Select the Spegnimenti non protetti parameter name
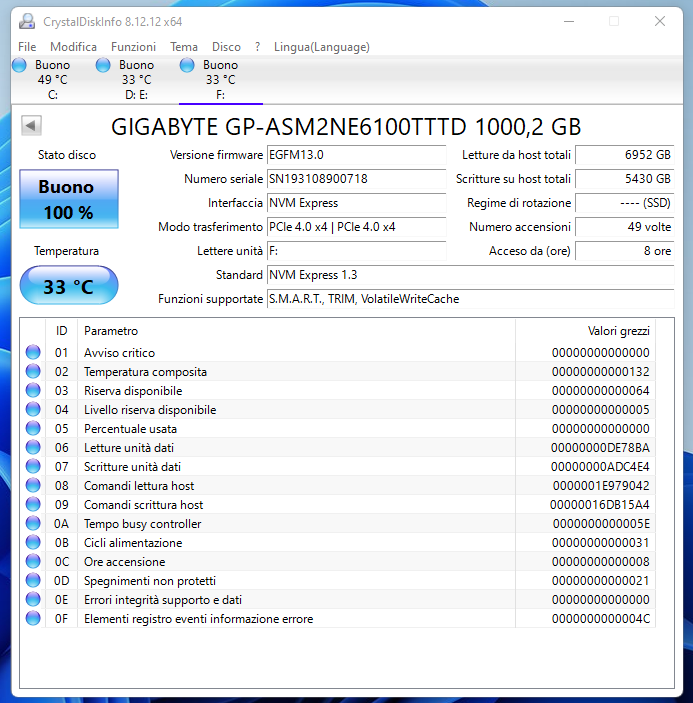Viewport: 693px width, 703px height. point(150,581)
